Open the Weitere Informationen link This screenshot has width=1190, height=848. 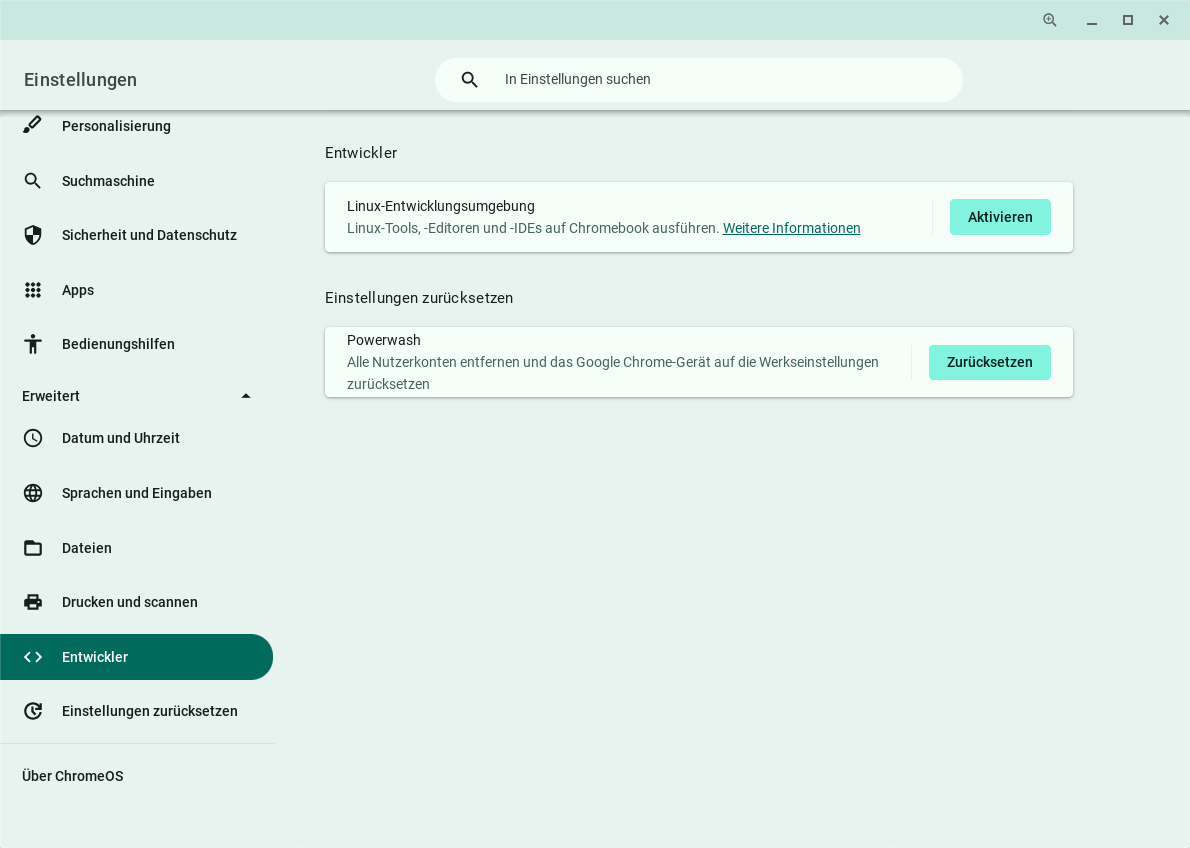792,228
